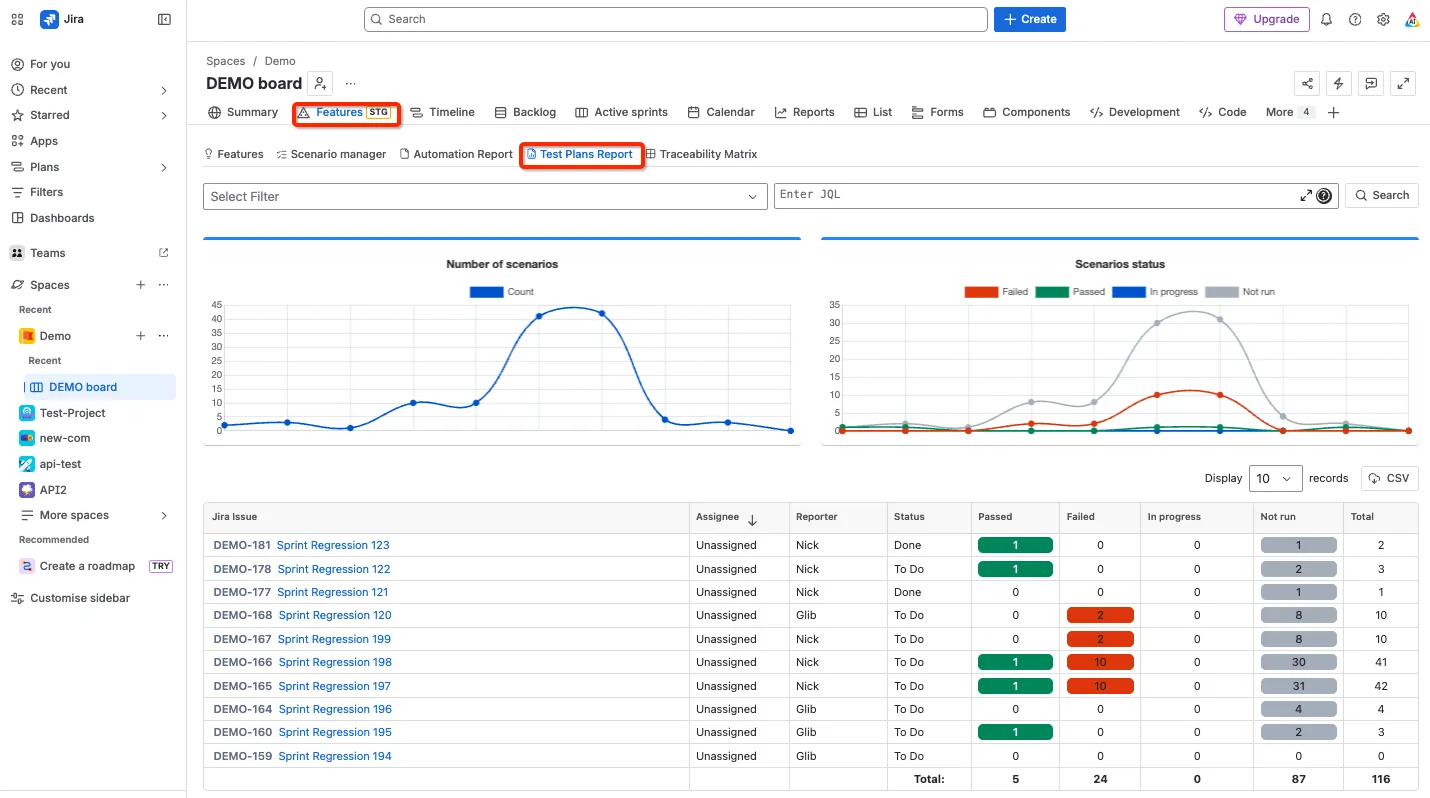Click the blue Count legend swatch
Screen dimensions: 1430x798
click(x=487, y=292)
